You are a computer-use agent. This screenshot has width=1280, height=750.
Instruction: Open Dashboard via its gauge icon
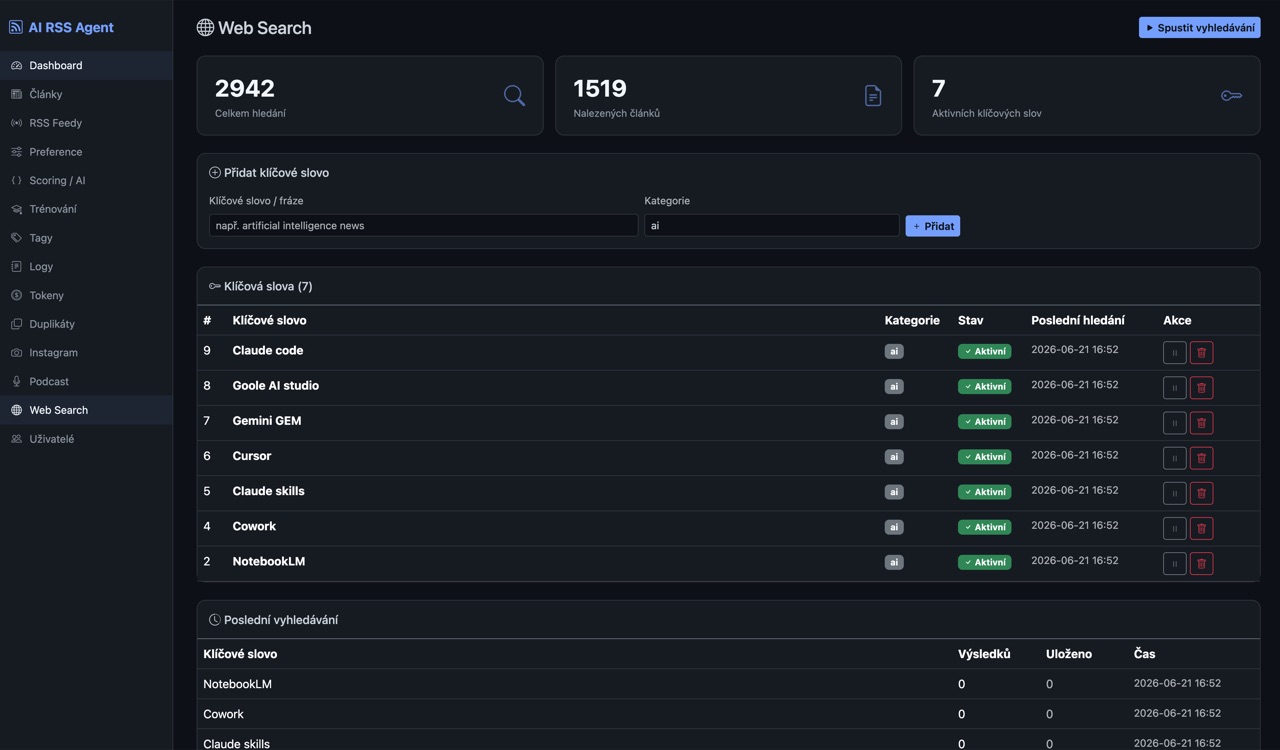click(16, 66)
